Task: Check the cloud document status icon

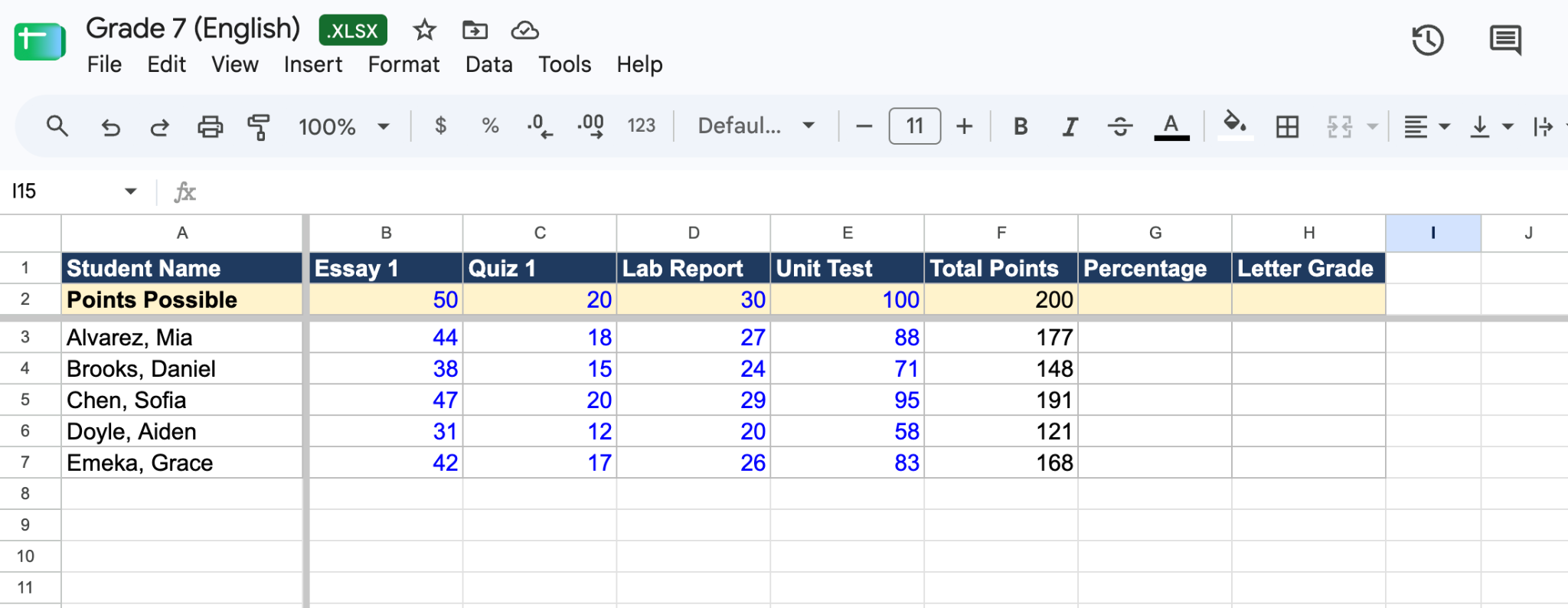Action: tap(525, 31)
